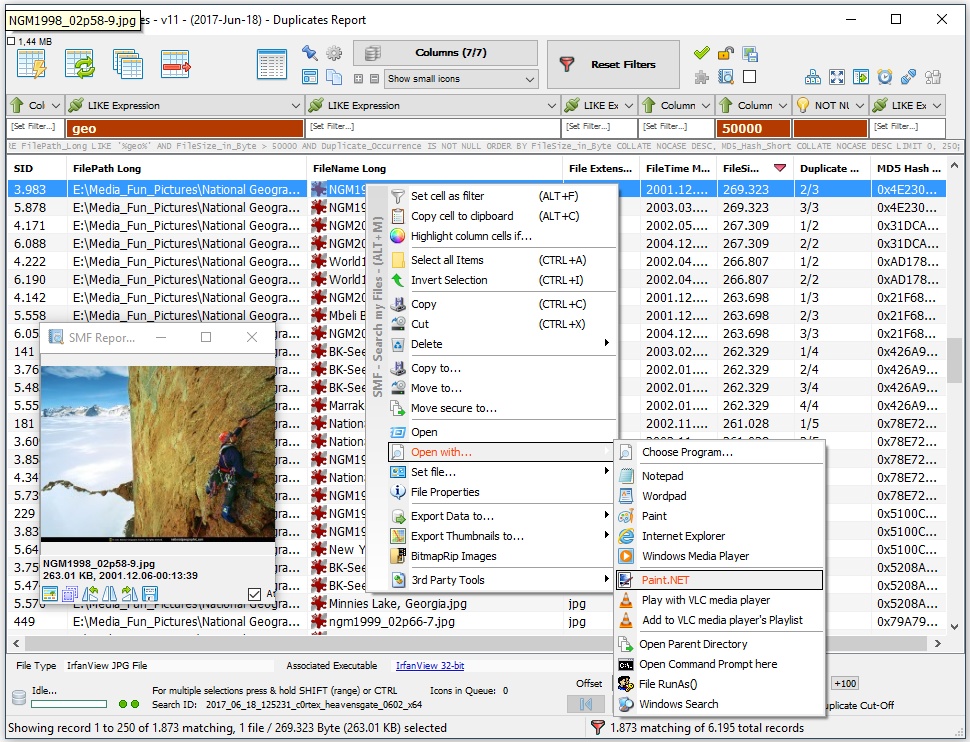Open the Delete submenu

502,344
